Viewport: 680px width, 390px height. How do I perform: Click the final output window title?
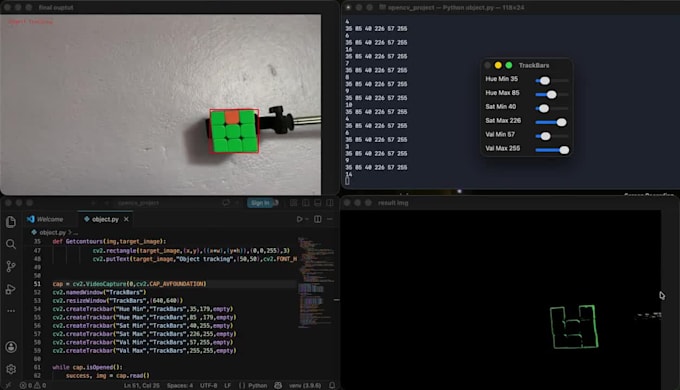pos(56,7)
